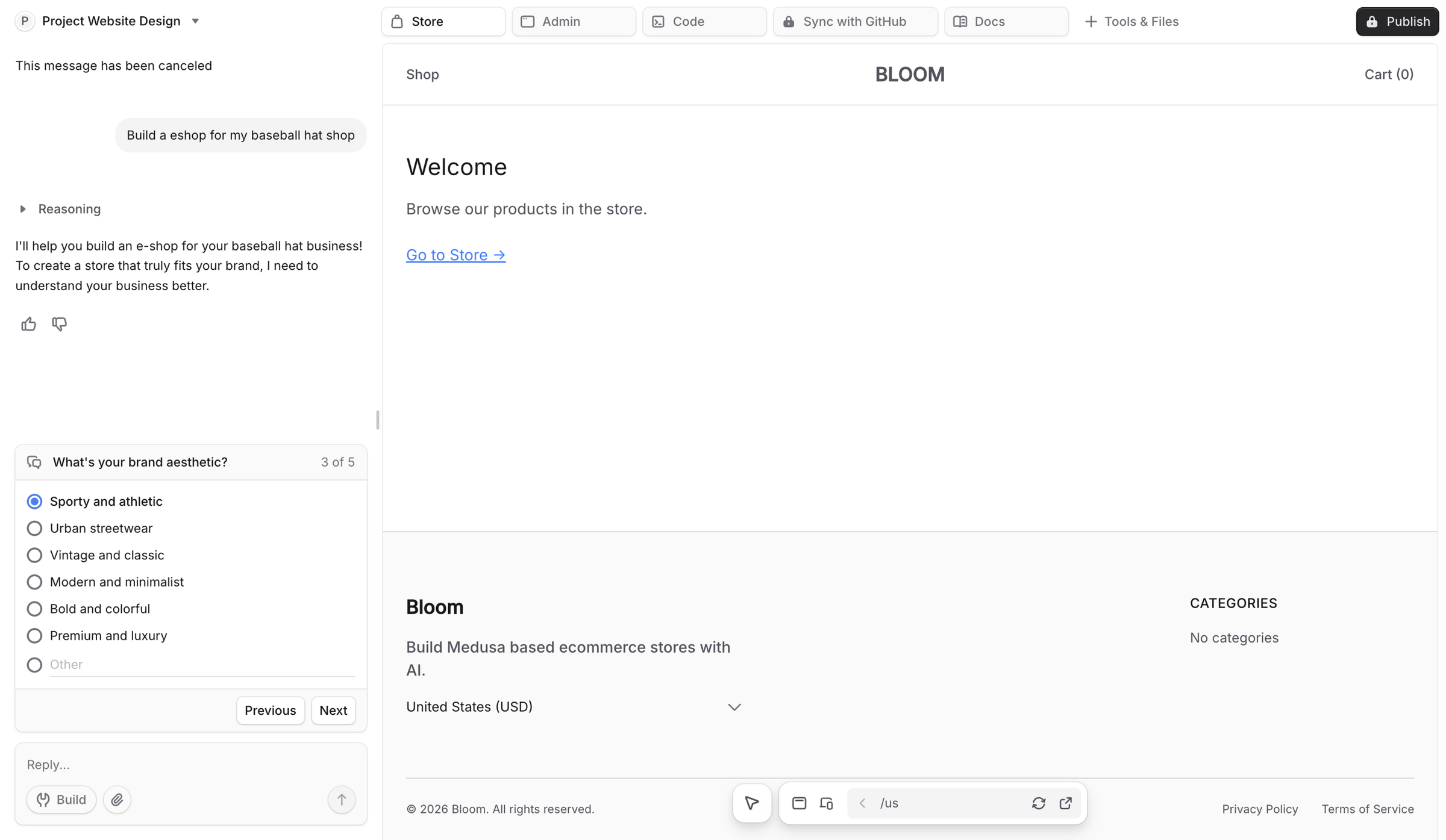Click the thumbs down feedback icon
Viewport: 1446px width, 840px height.
59,324
